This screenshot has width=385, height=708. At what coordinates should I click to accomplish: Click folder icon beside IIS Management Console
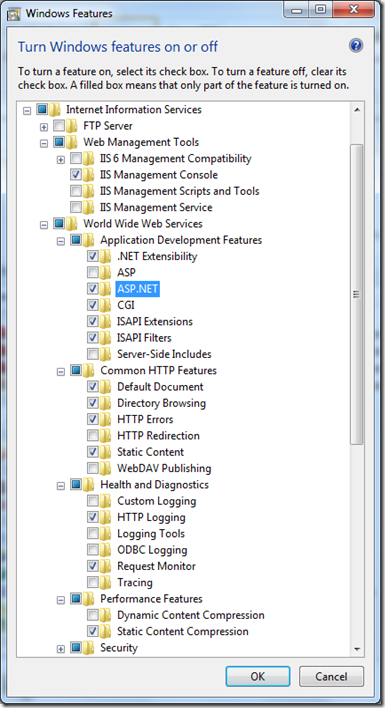tap(88, 175)
